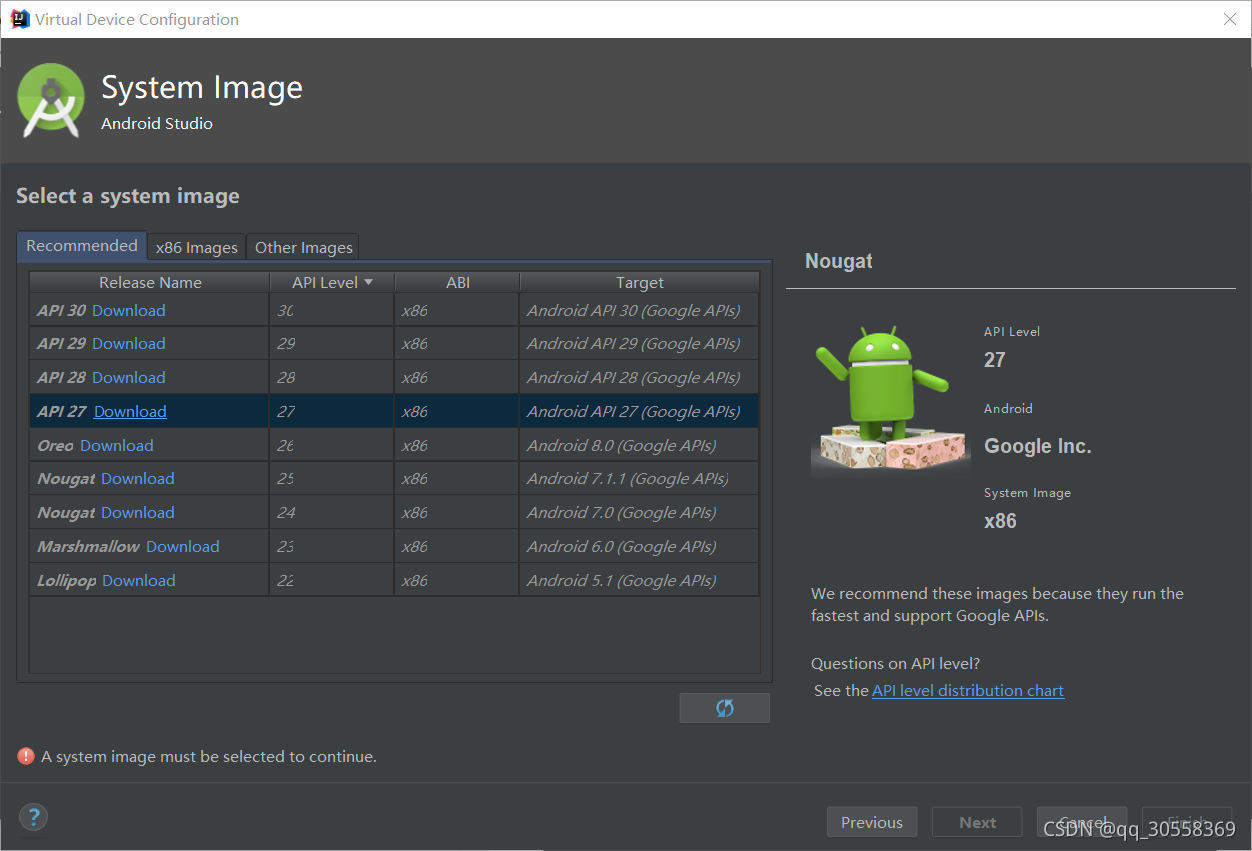Viewport: 1252px width, 851px height.
Task: Open help with the question mark icon
Action: point(33,817)
